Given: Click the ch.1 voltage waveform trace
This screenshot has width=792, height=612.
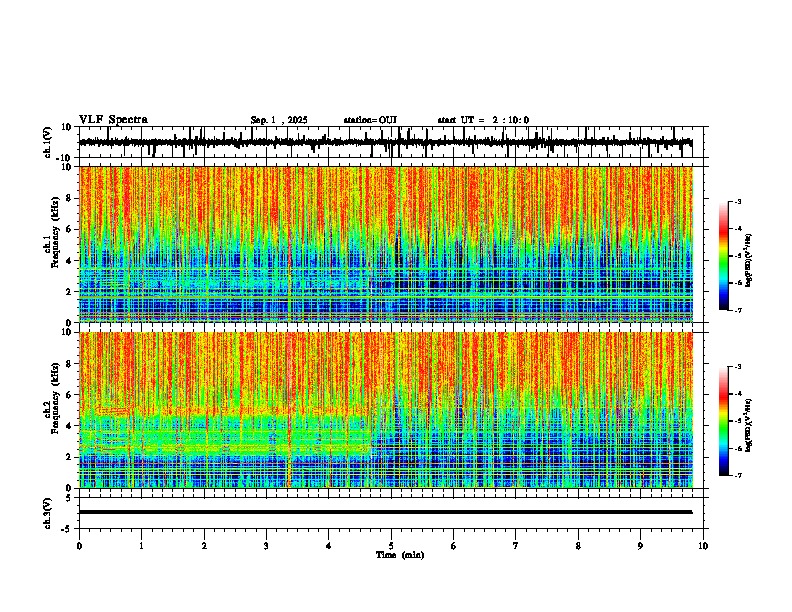Looking at the screenshot, I should pyautogui.click(x=385, y=142).
